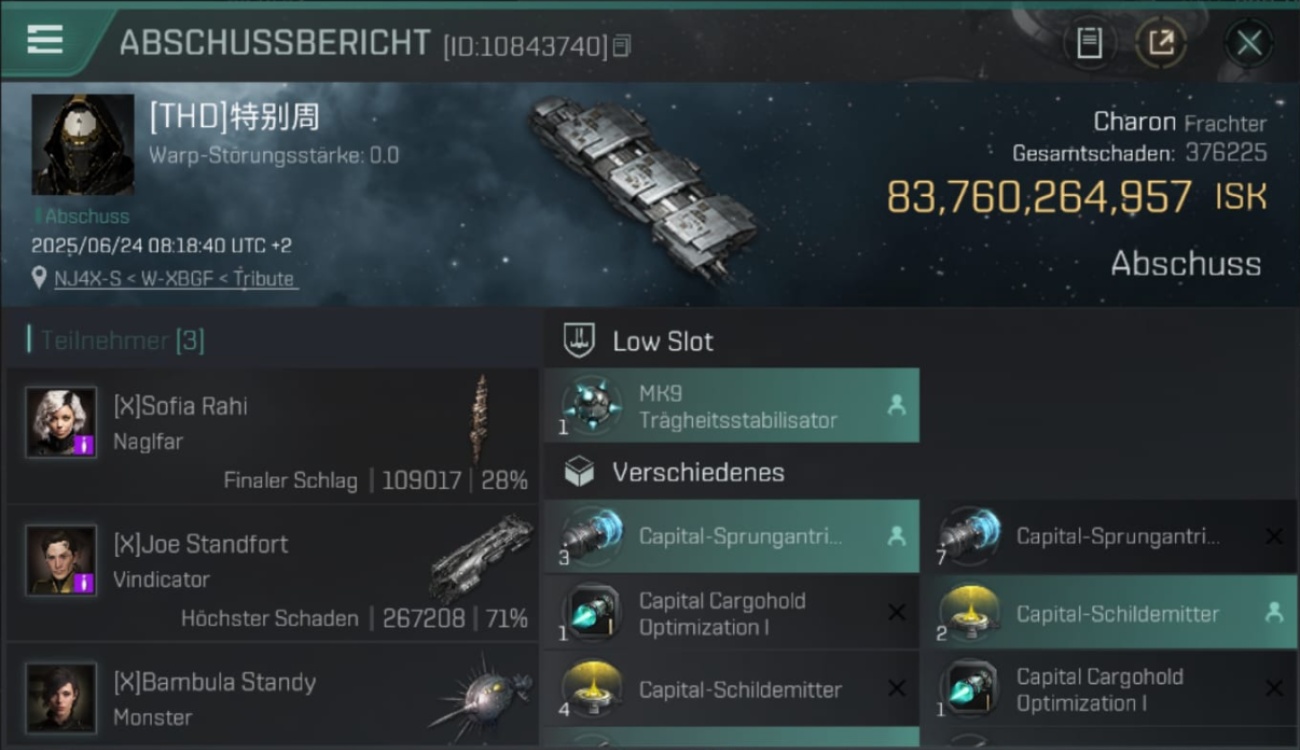
Task: Open the NJ4X-S location link
Action: tap(175, 279)
